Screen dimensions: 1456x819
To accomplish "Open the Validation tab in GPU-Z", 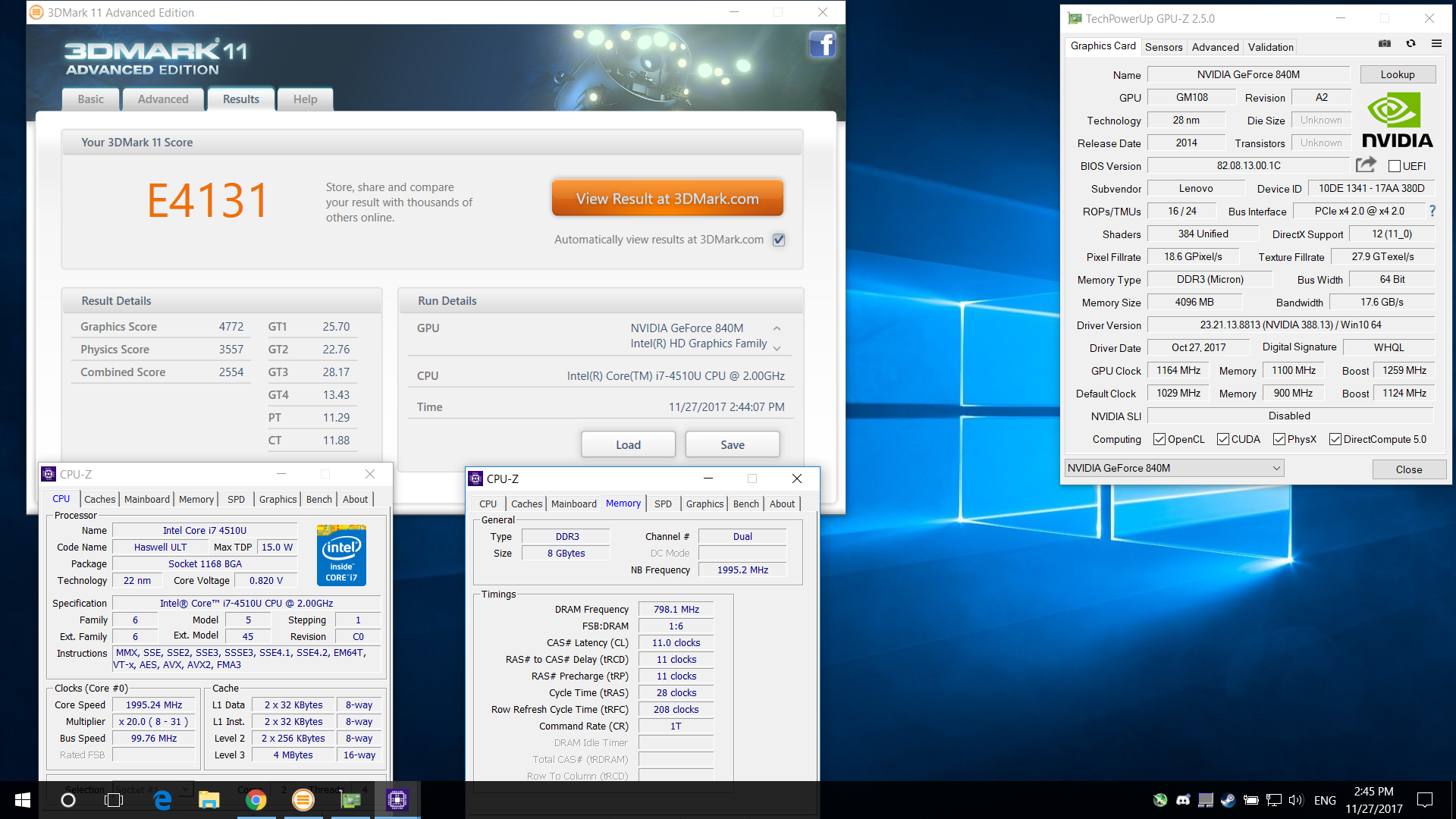I will click(x=1270, y=47).
